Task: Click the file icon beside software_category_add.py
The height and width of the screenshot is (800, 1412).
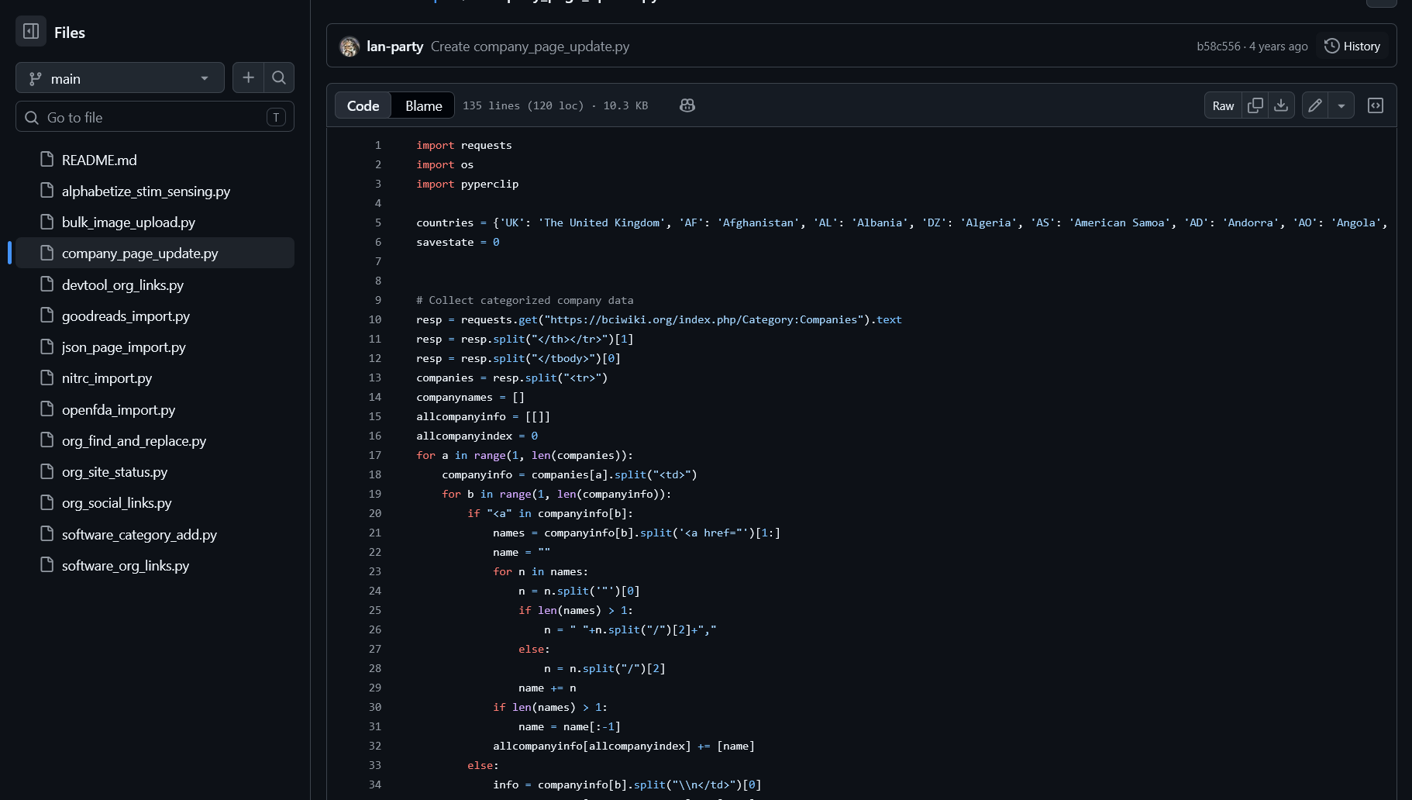Action: (x=46, y=533)
